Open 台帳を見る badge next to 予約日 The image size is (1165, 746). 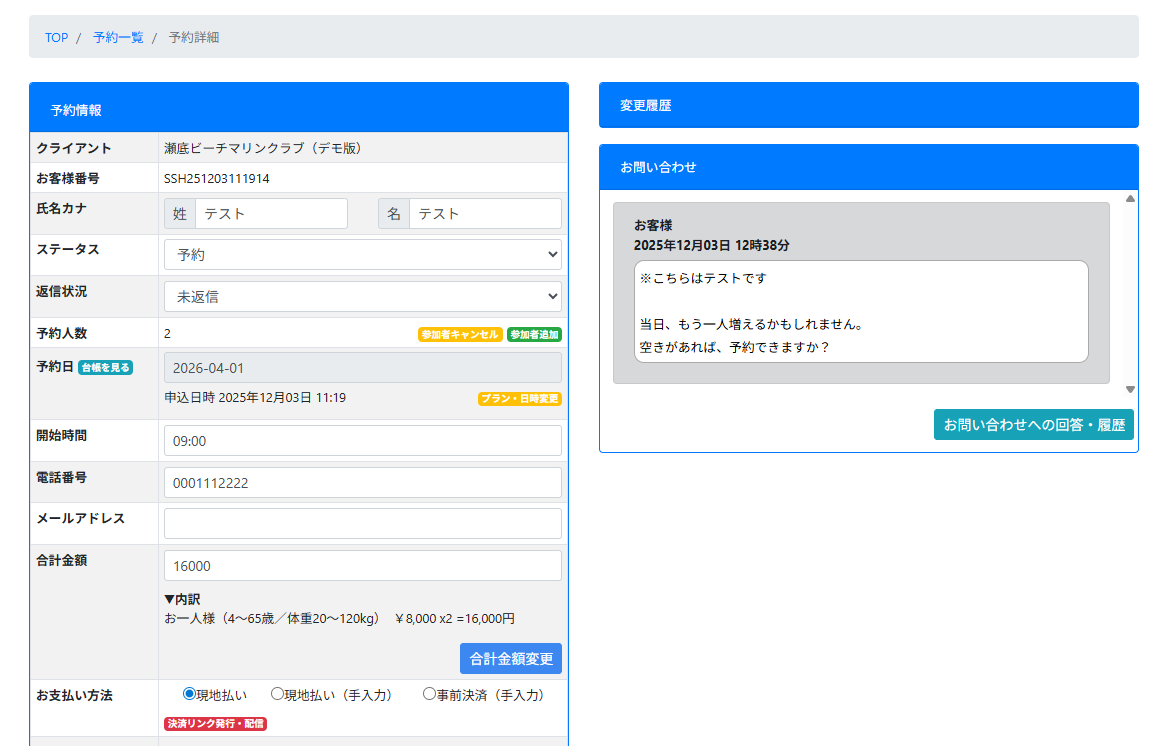[x=105, y=367]
